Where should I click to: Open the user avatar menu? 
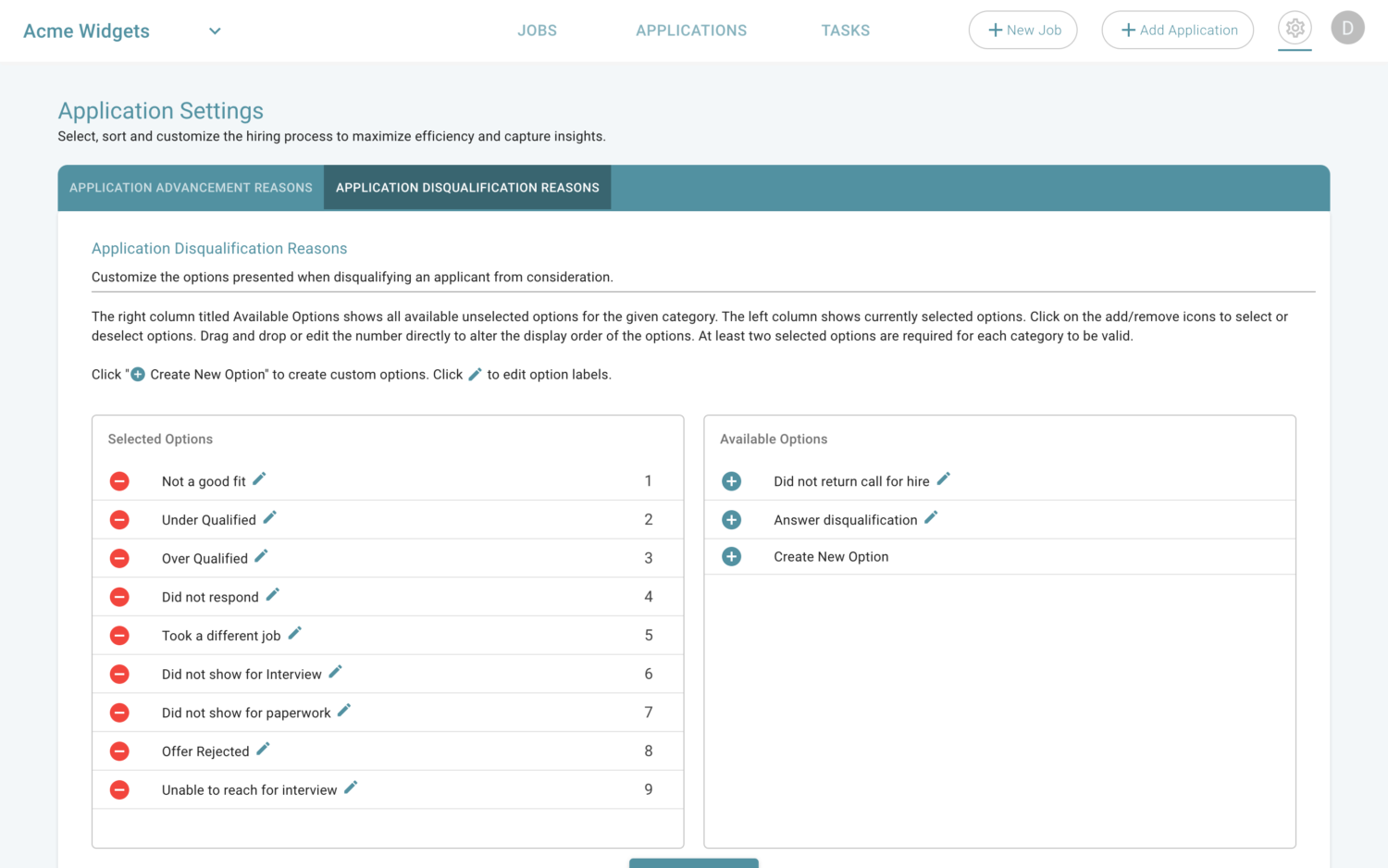click(1347, 28)
